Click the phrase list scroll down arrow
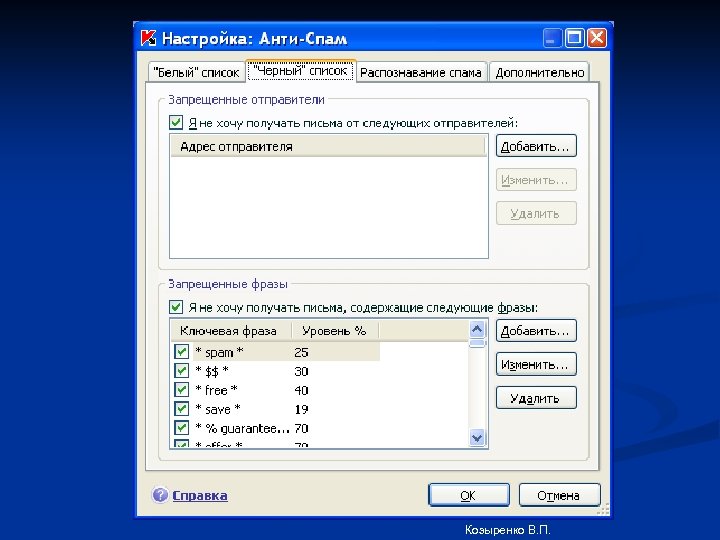Screen dimensions: 720x540 [477, 438]
